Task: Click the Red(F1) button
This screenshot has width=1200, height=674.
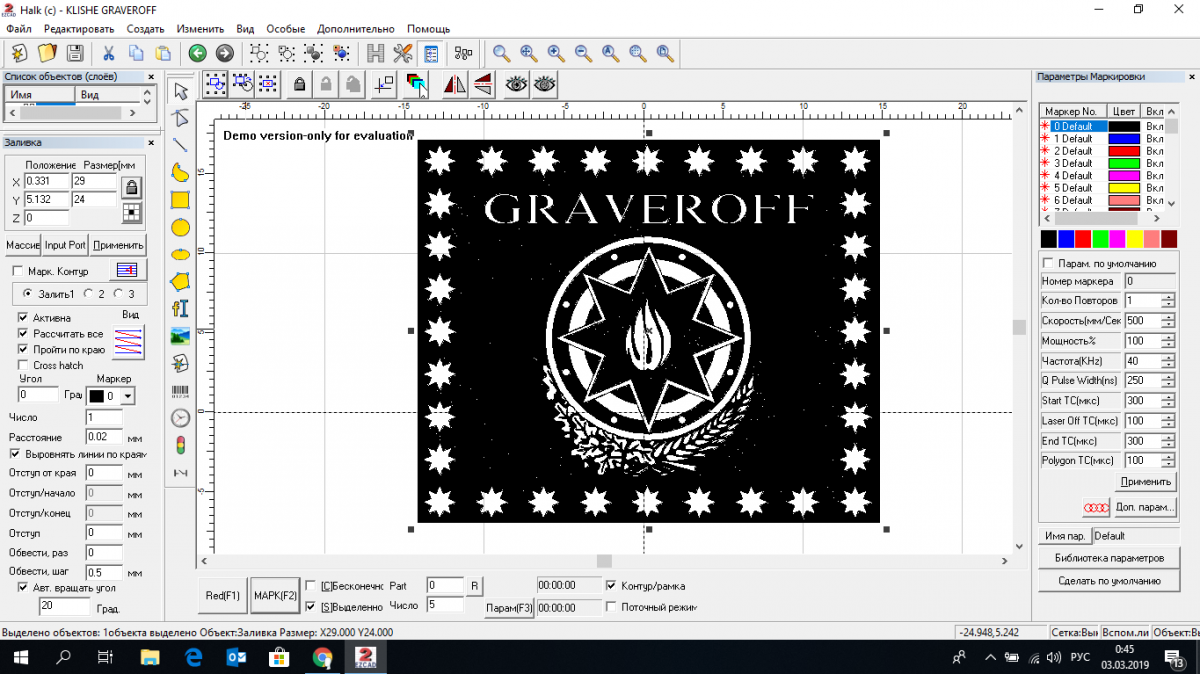Action: pyautogui.click(x=223, y=595)
